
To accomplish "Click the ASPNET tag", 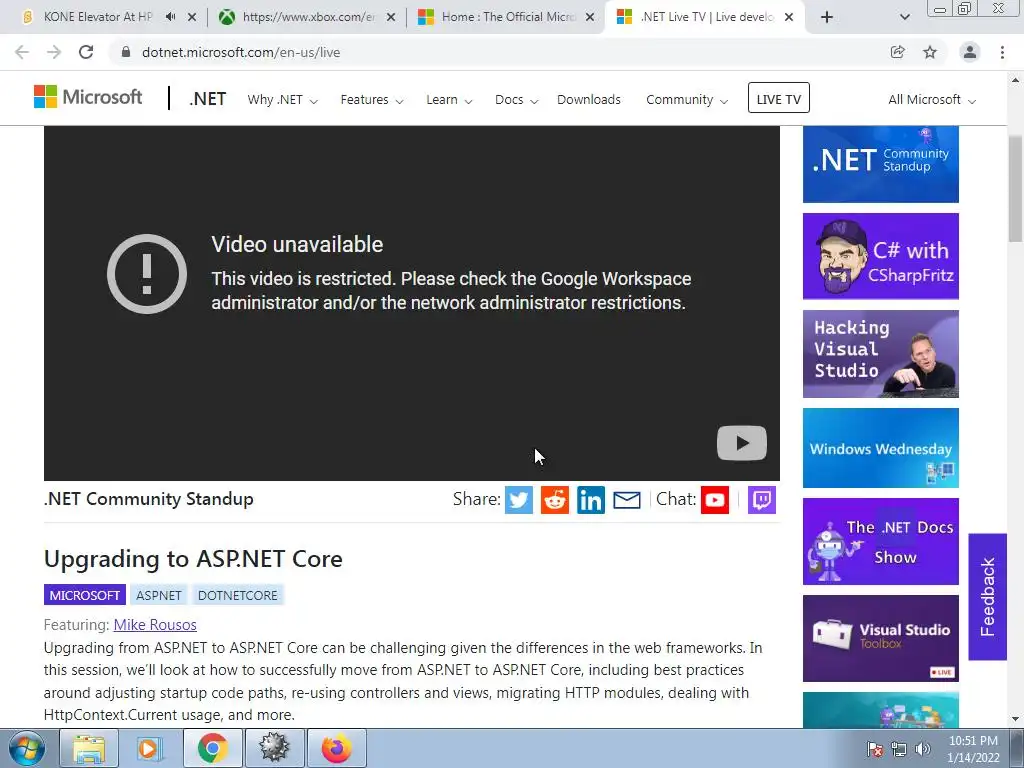I will coord(159,595).
